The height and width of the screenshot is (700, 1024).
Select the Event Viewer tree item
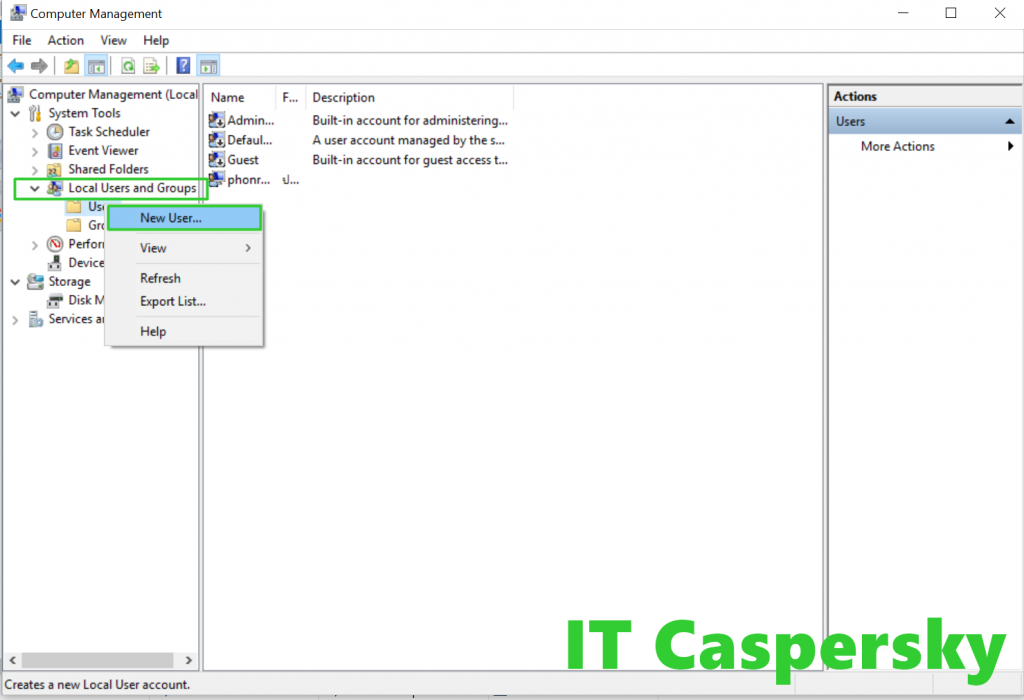pyautogui.click(x=103, y=151)
